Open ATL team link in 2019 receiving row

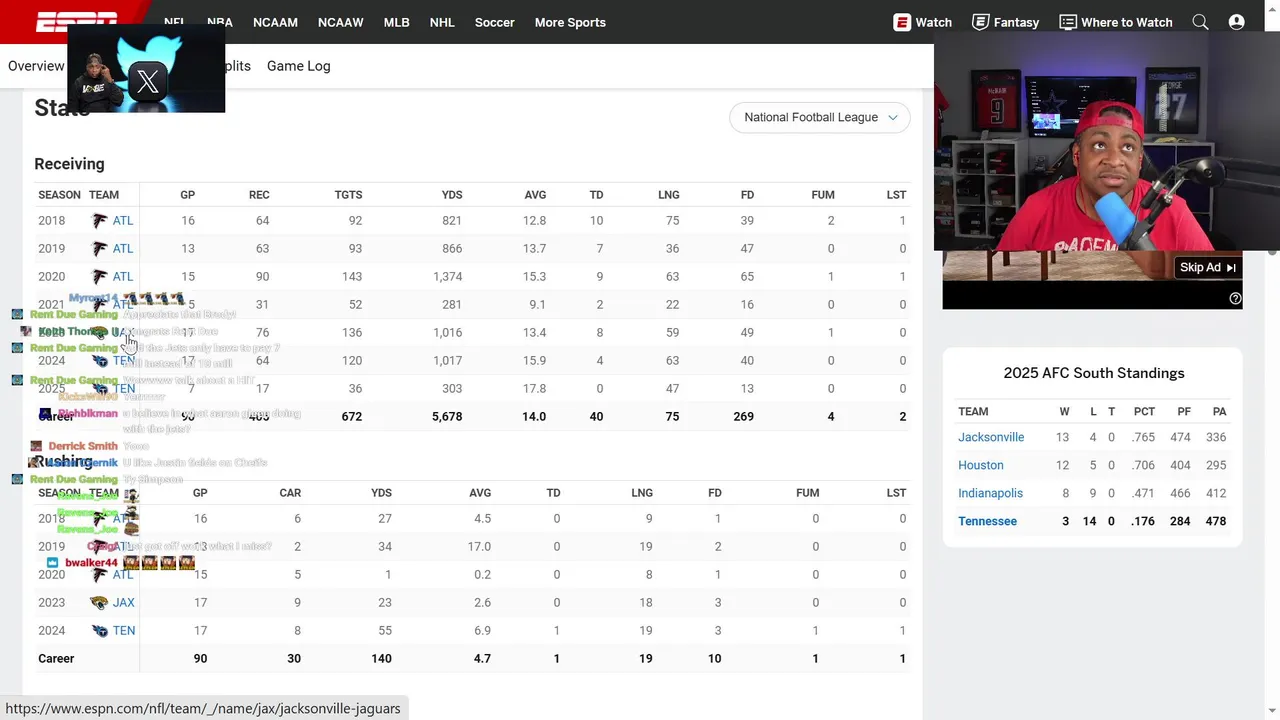123,248
